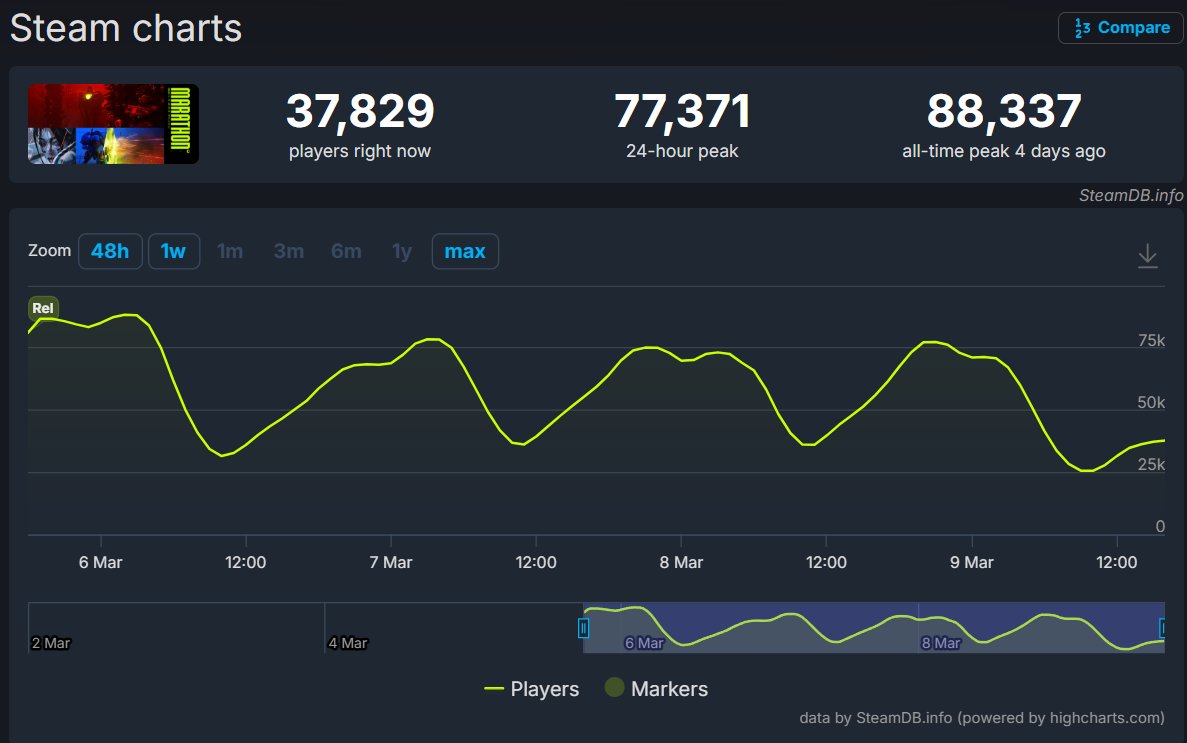Click the highlighted navigator range near 6 Mar

873,628
